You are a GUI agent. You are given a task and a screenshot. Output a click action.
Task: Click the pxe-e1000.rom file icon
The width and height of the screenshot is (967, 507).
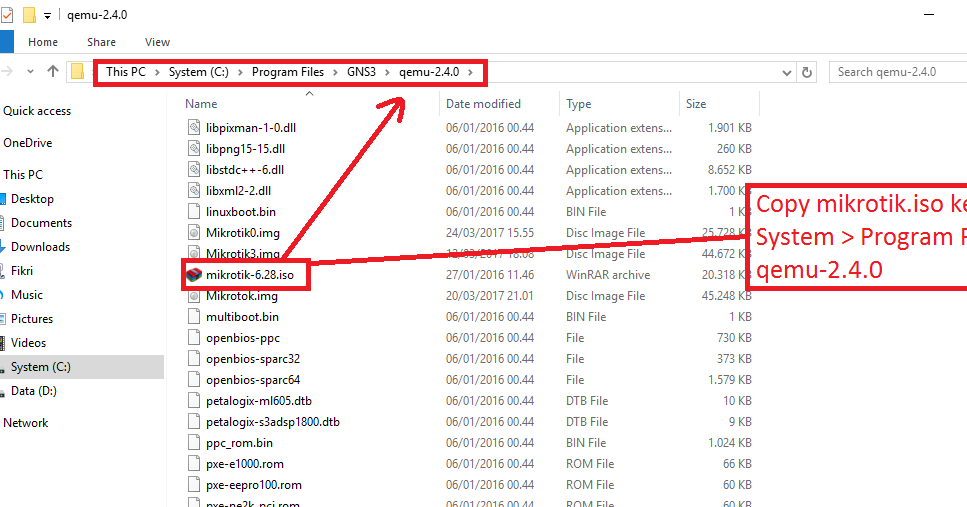(x=194, y=463)
